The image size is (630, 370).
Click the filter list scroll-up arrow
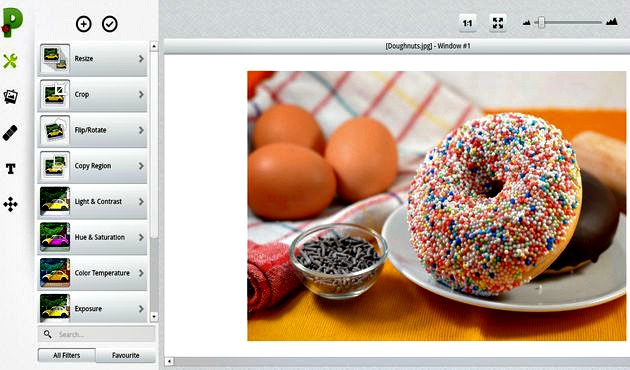point(154,47)
